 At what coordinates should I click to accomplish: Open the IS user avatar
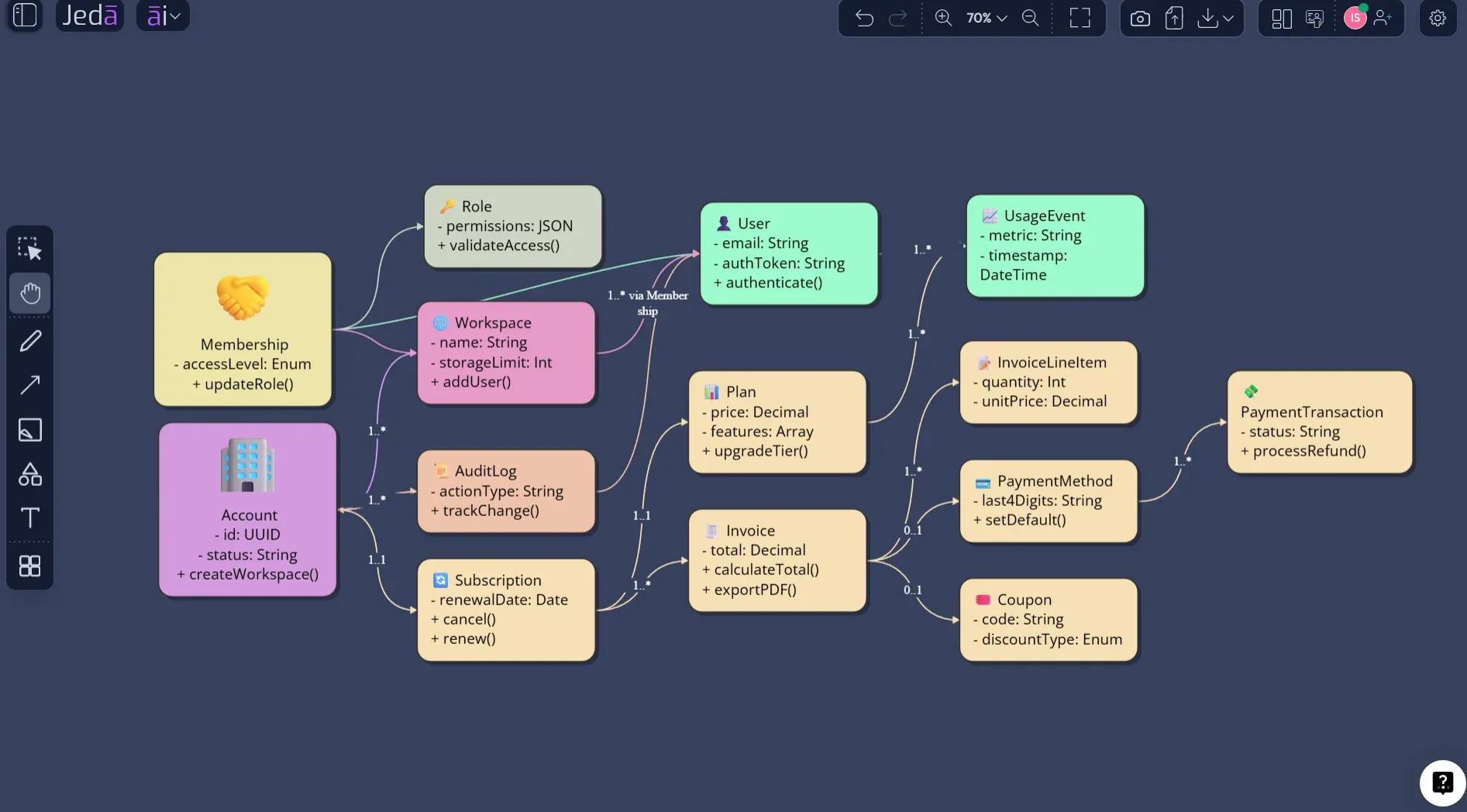pos(1355,18)
